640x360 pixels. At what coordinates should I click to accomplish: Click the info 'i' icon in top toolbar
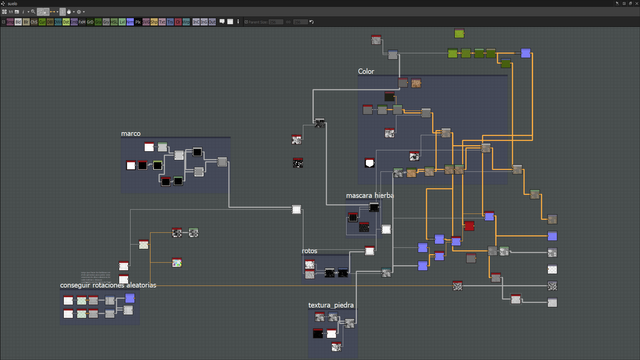[x=23, y=12]
